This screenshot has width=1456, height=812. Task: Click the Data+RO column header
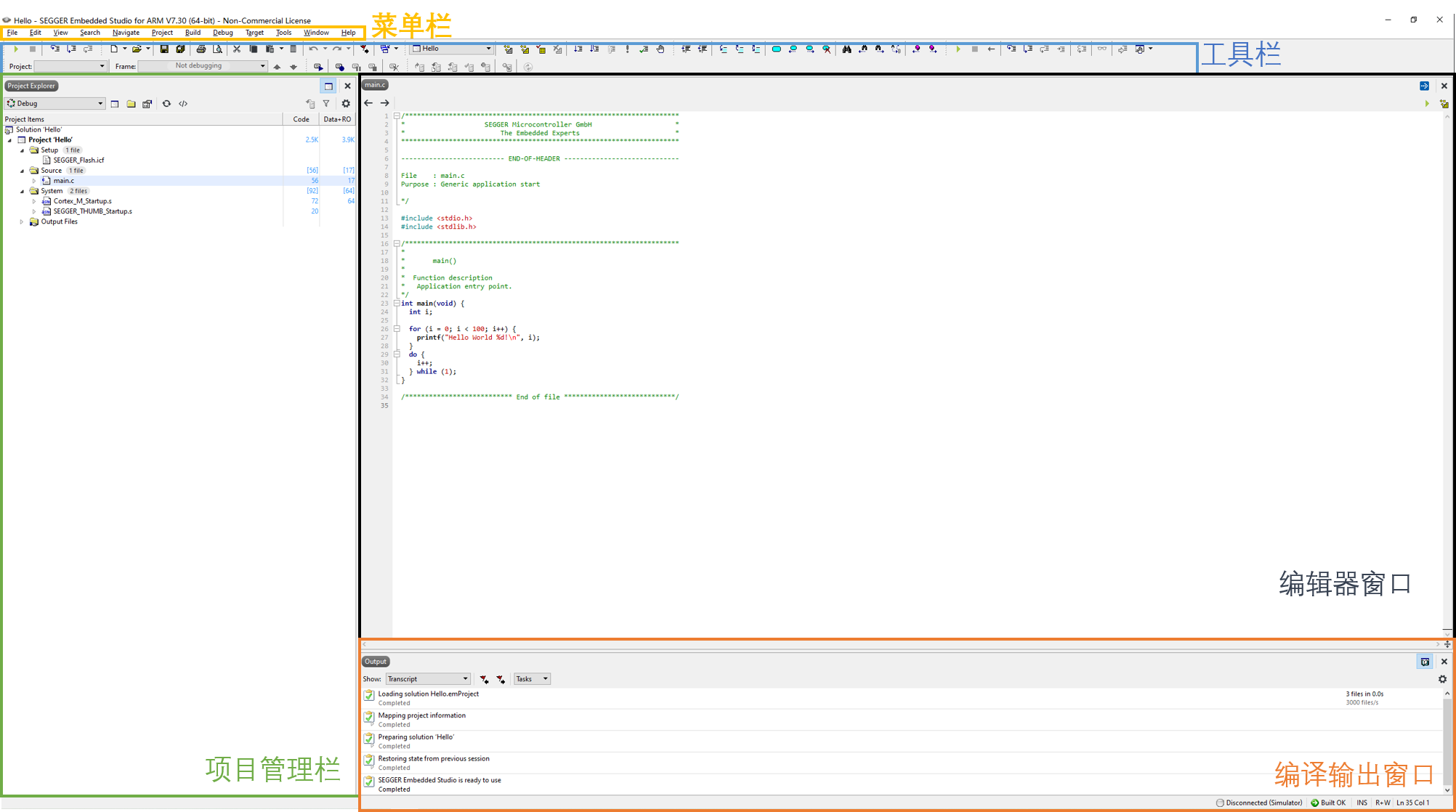click(x=337, y=119)
